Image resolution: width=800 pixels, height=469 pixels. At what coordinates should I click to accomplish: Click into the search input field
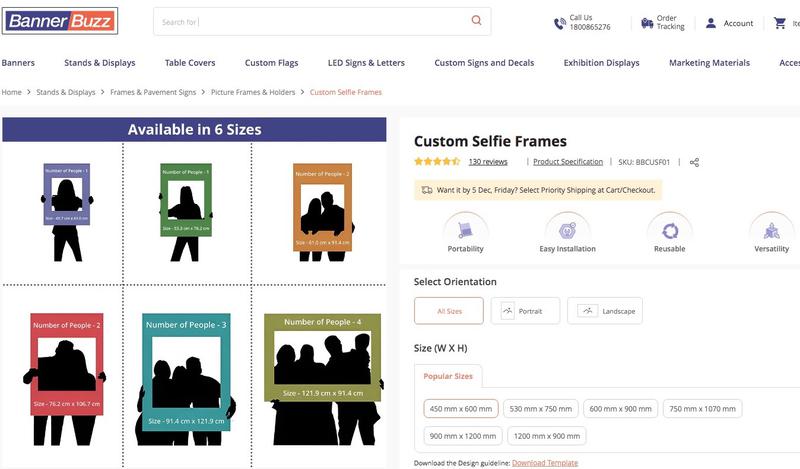tap(310, 21)
